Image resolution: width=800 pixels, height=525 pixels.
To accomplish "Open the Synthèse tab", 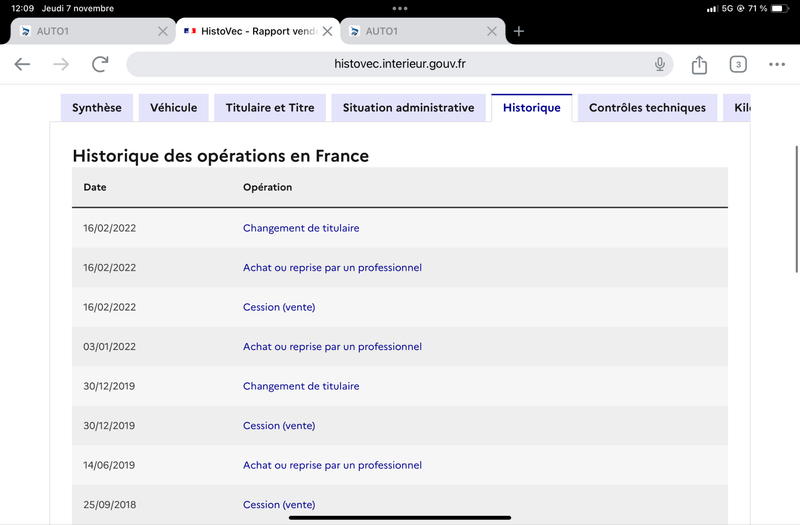I will (x=97, y=108).
